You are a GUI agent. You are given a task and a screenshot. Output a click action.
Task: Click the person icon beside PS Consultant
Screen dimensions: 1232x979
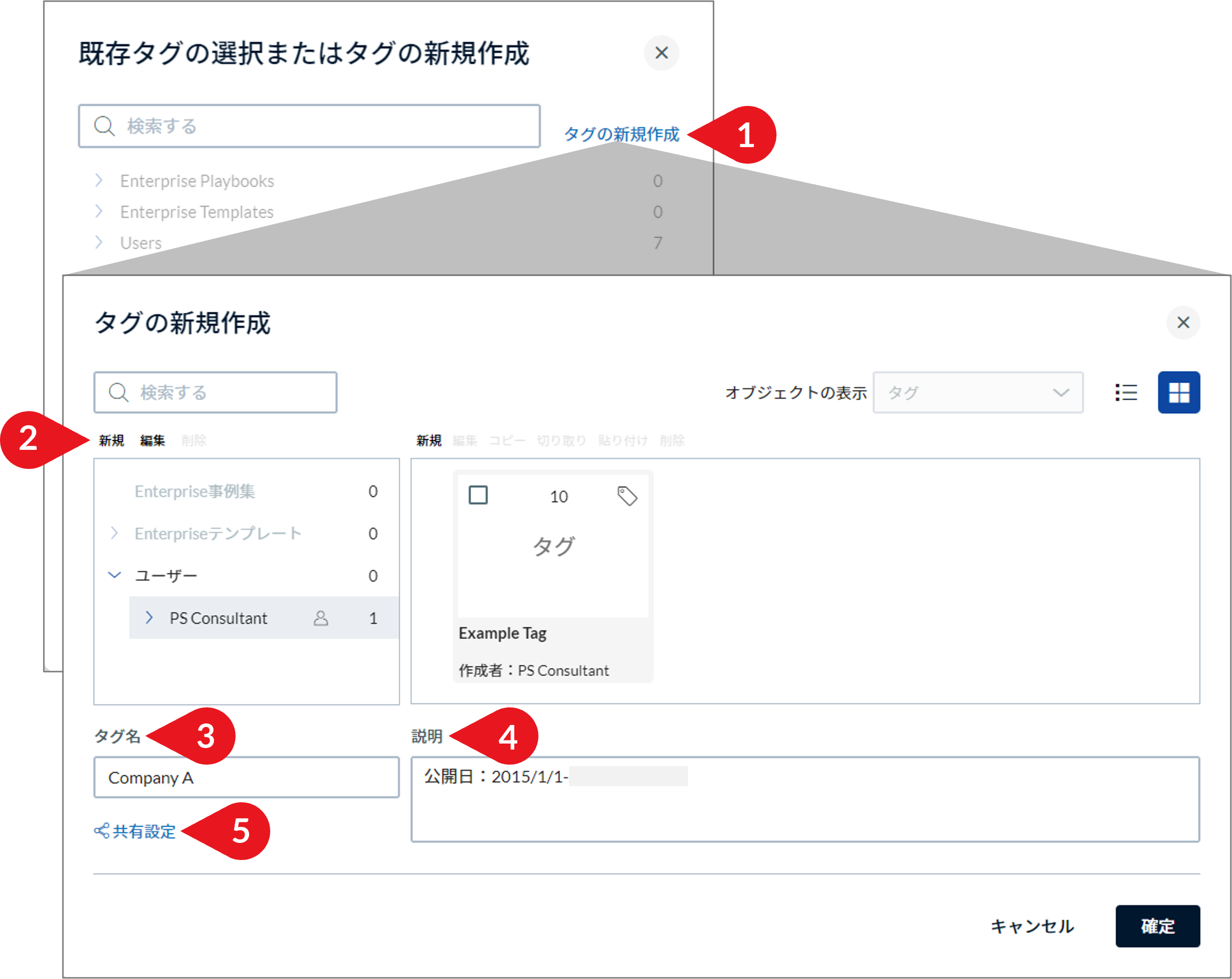(x=321, y=618)
